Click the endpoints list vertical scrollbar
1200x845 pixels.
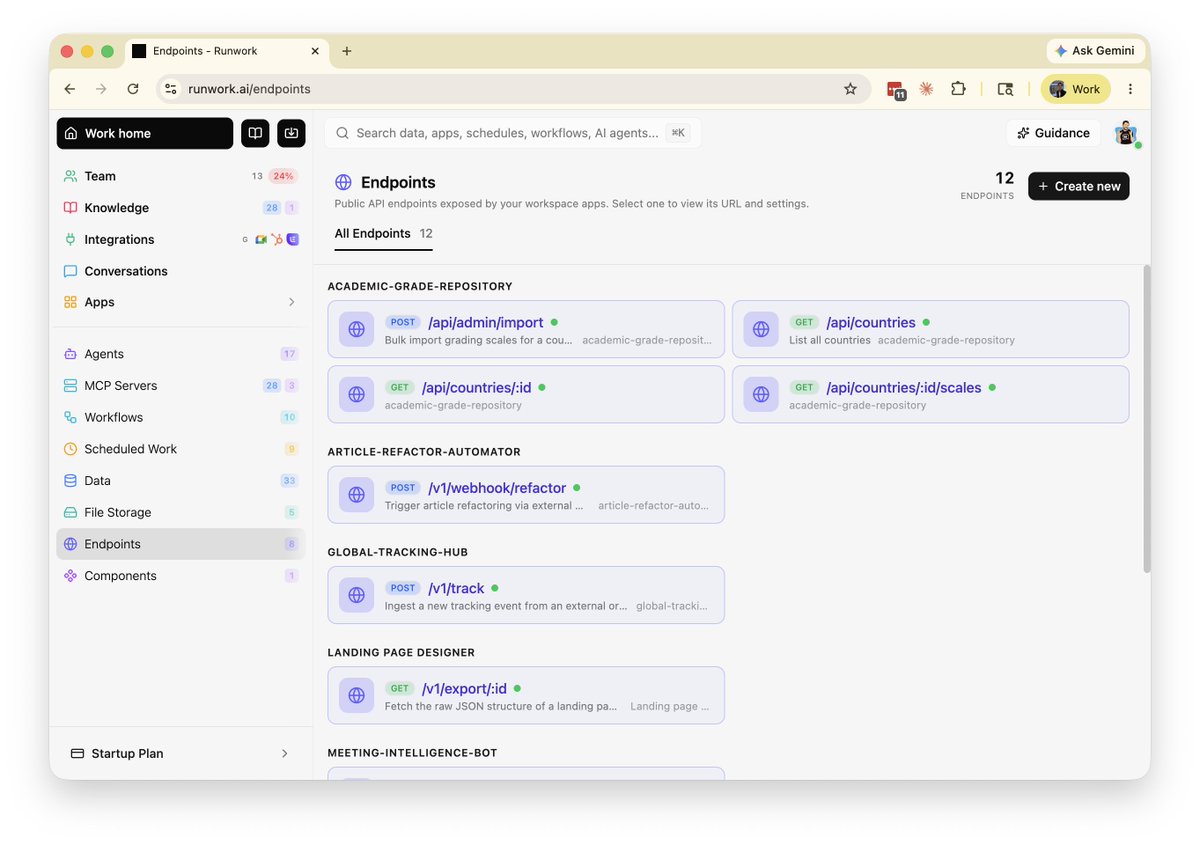(x=1146, y=420)
